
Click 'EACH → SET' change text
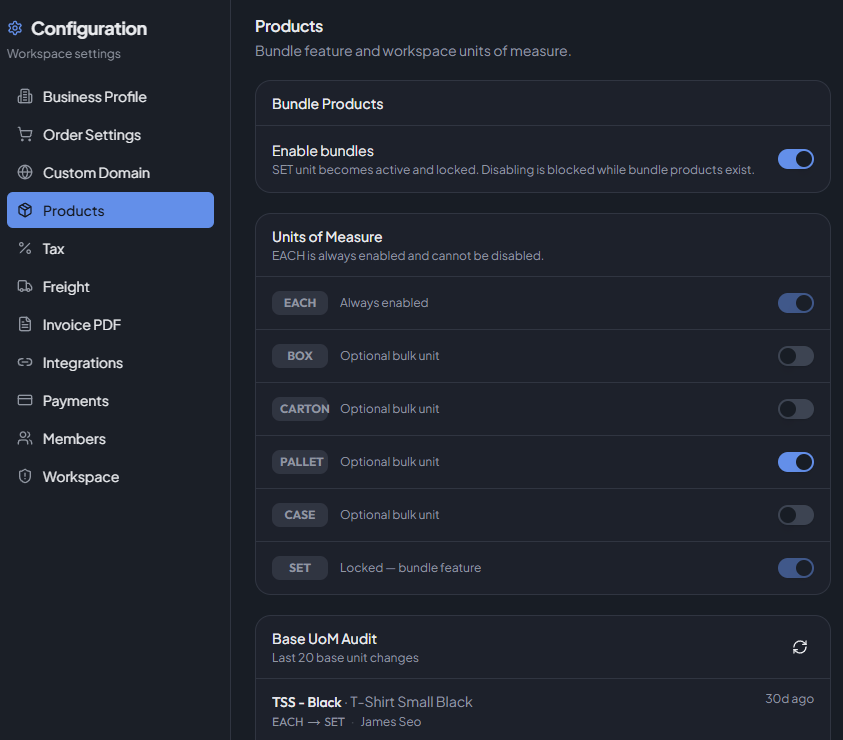pos(308,722)
